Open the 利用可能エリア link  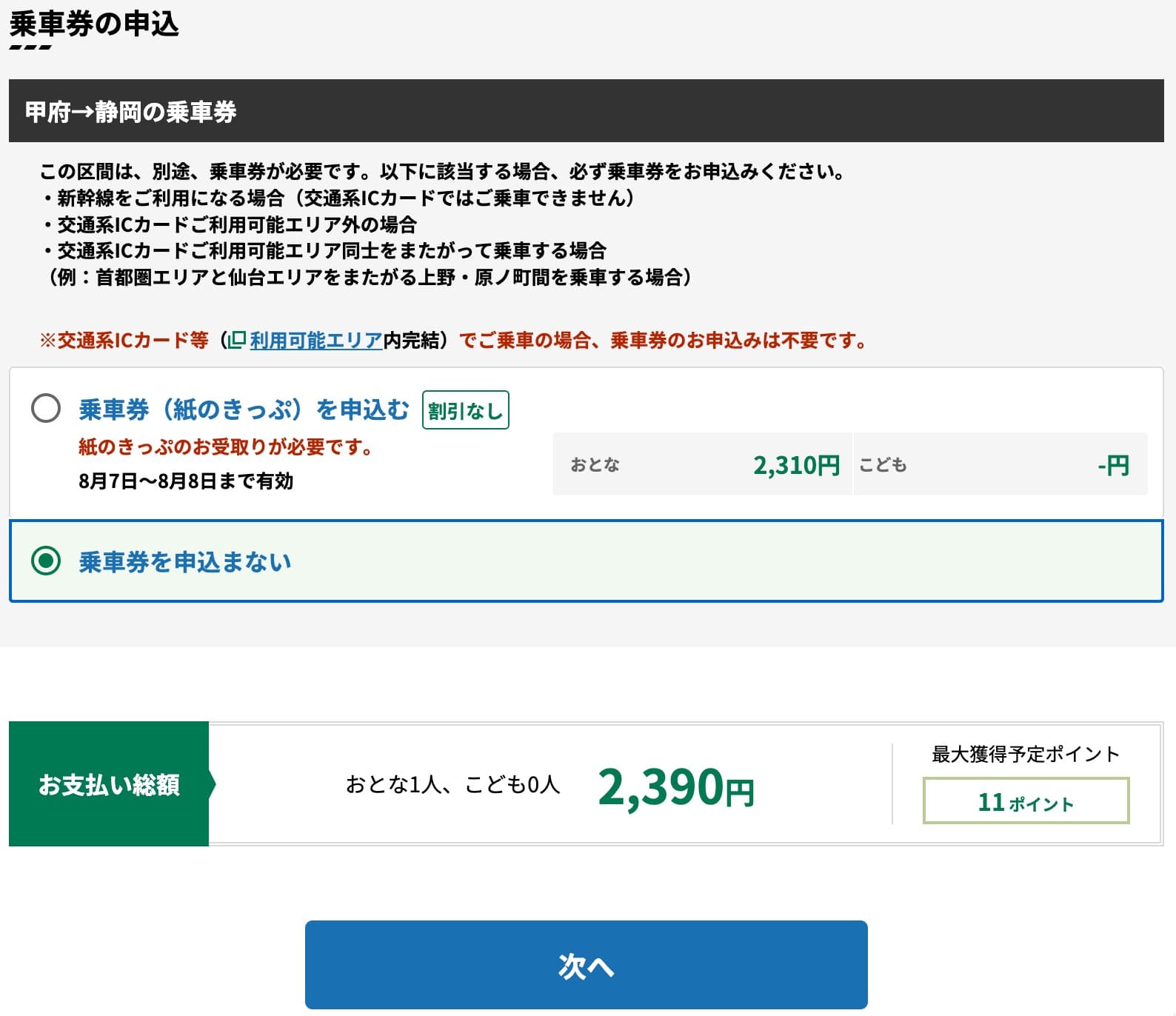[316, 341]
